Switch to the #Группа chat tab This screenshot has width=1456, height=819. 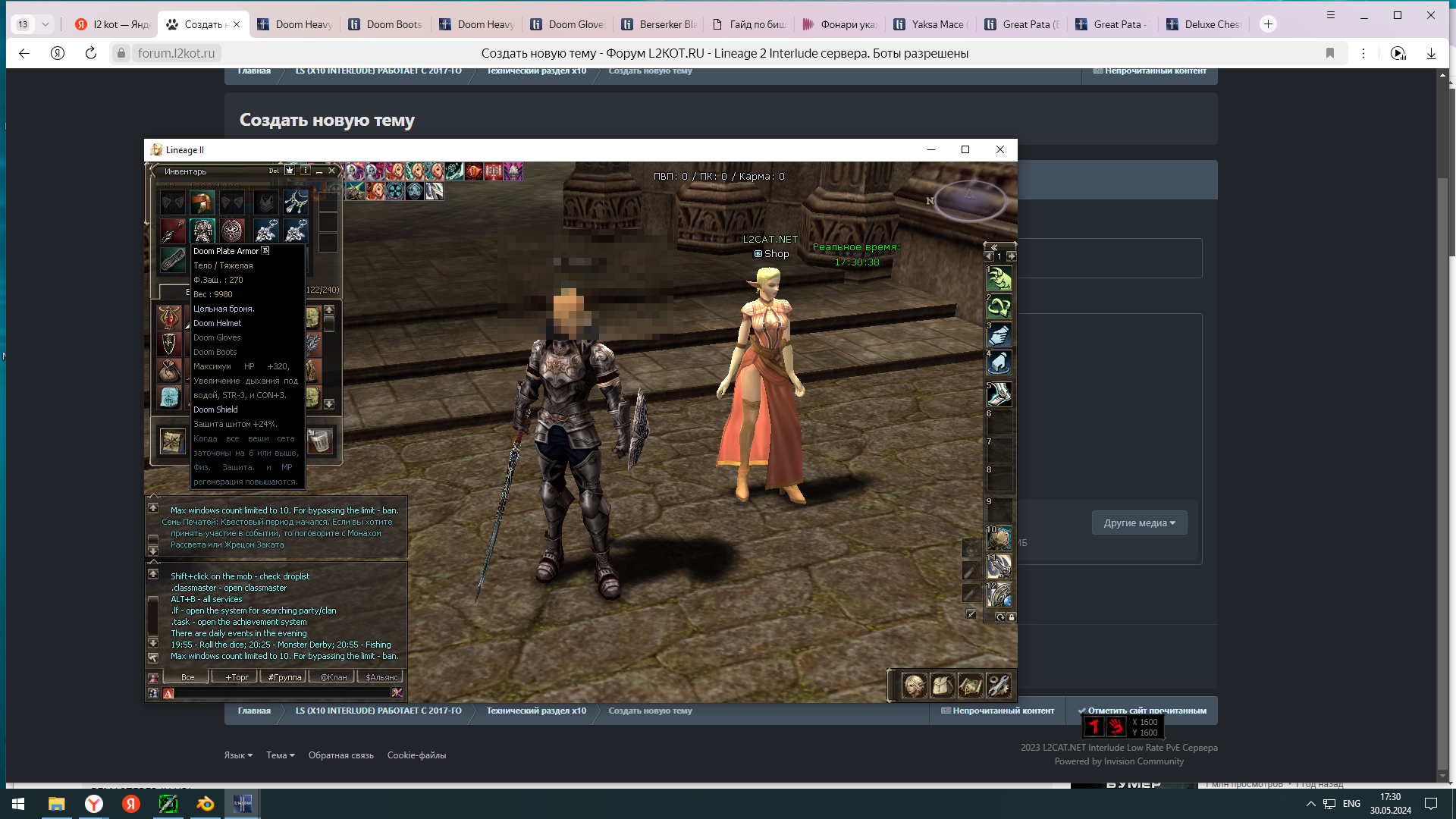click(284, 677)
